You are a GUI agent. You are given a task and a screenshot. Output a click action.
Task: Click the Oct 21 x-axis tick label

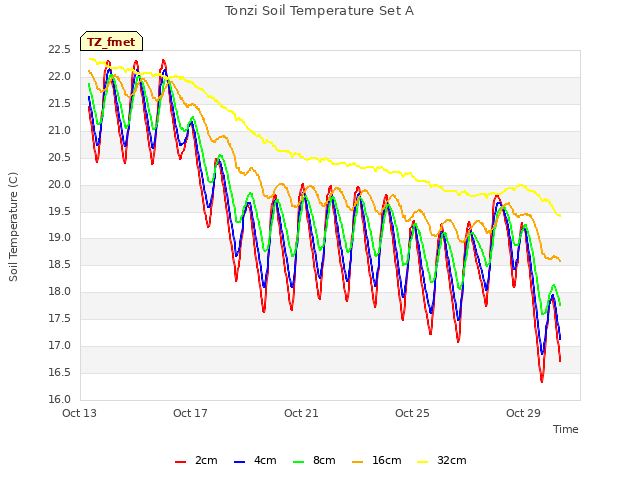click(x=301, y=413)
